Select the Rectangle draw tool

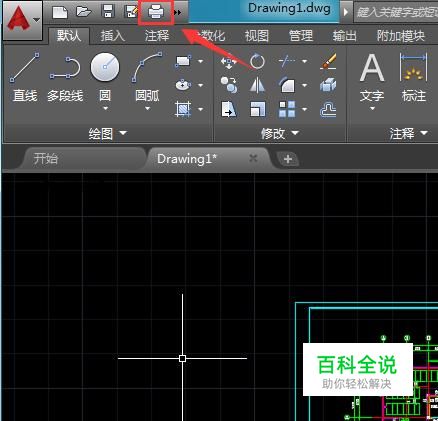[183, 61]
